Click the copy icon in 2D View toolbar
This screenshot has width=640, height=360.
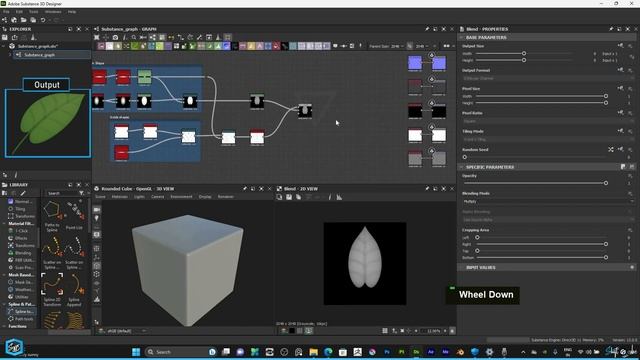click(x=298, y=197)
